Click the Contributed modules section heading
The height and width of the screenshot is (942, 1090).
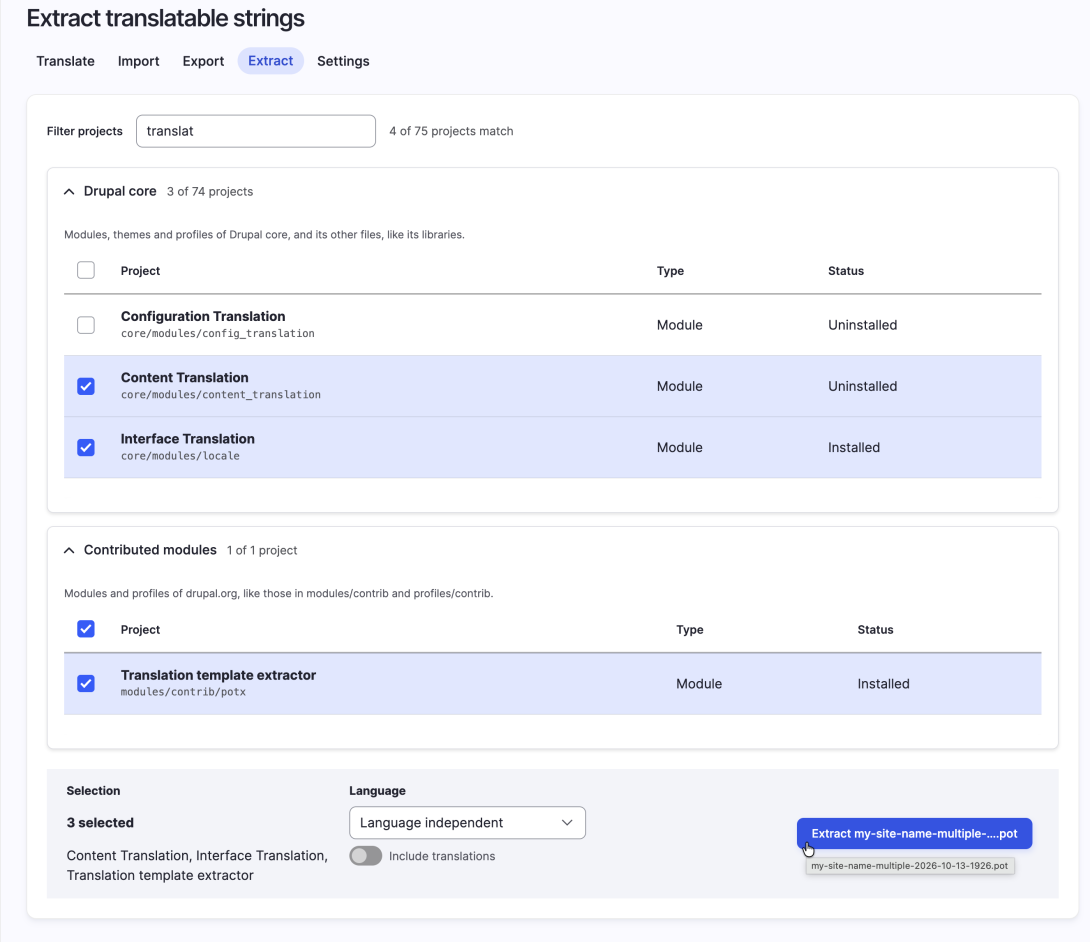pos(150,550)
